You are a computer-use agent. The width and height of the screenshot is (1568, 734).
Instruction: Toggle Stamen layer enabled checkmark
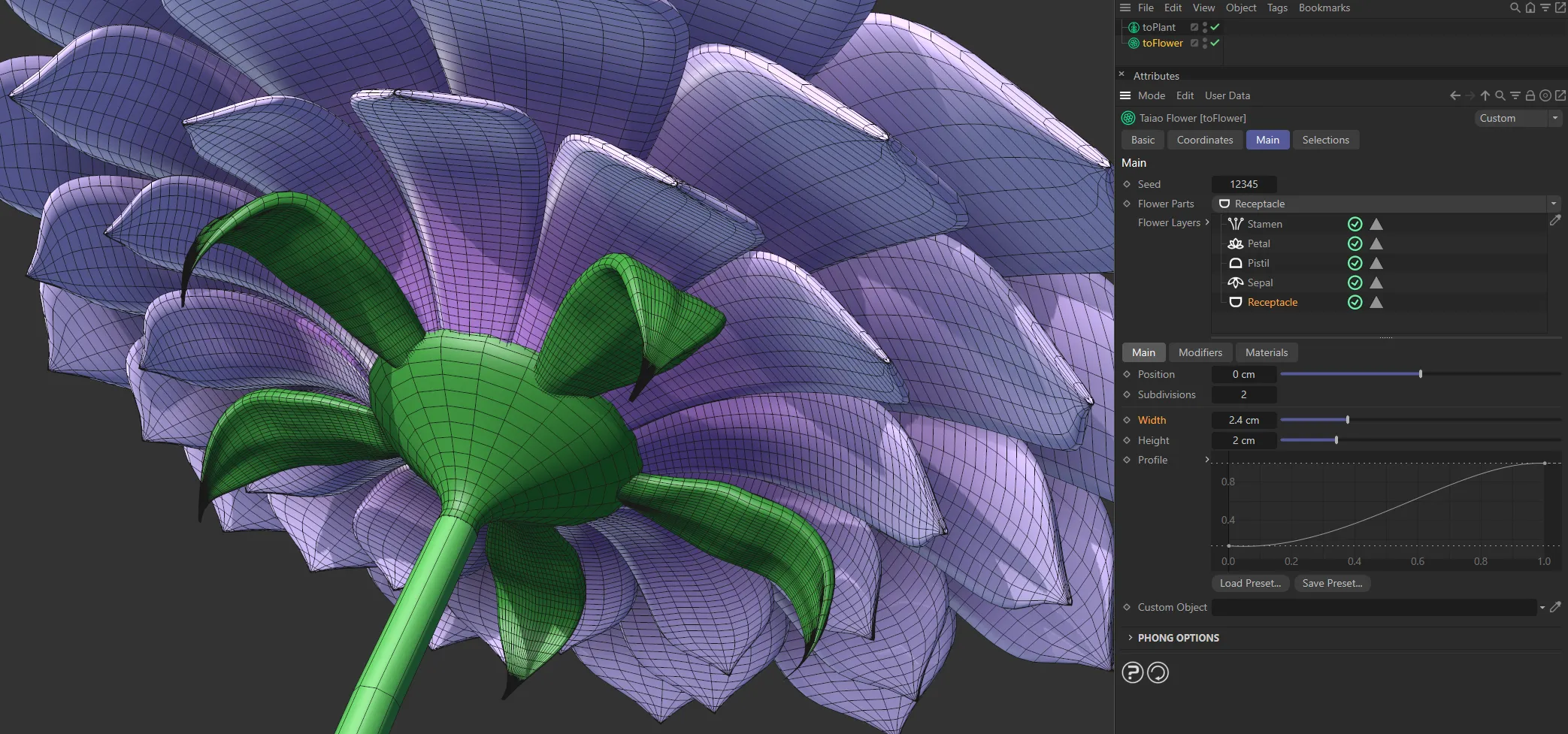pyautogui.click(x=1356, y=224)
